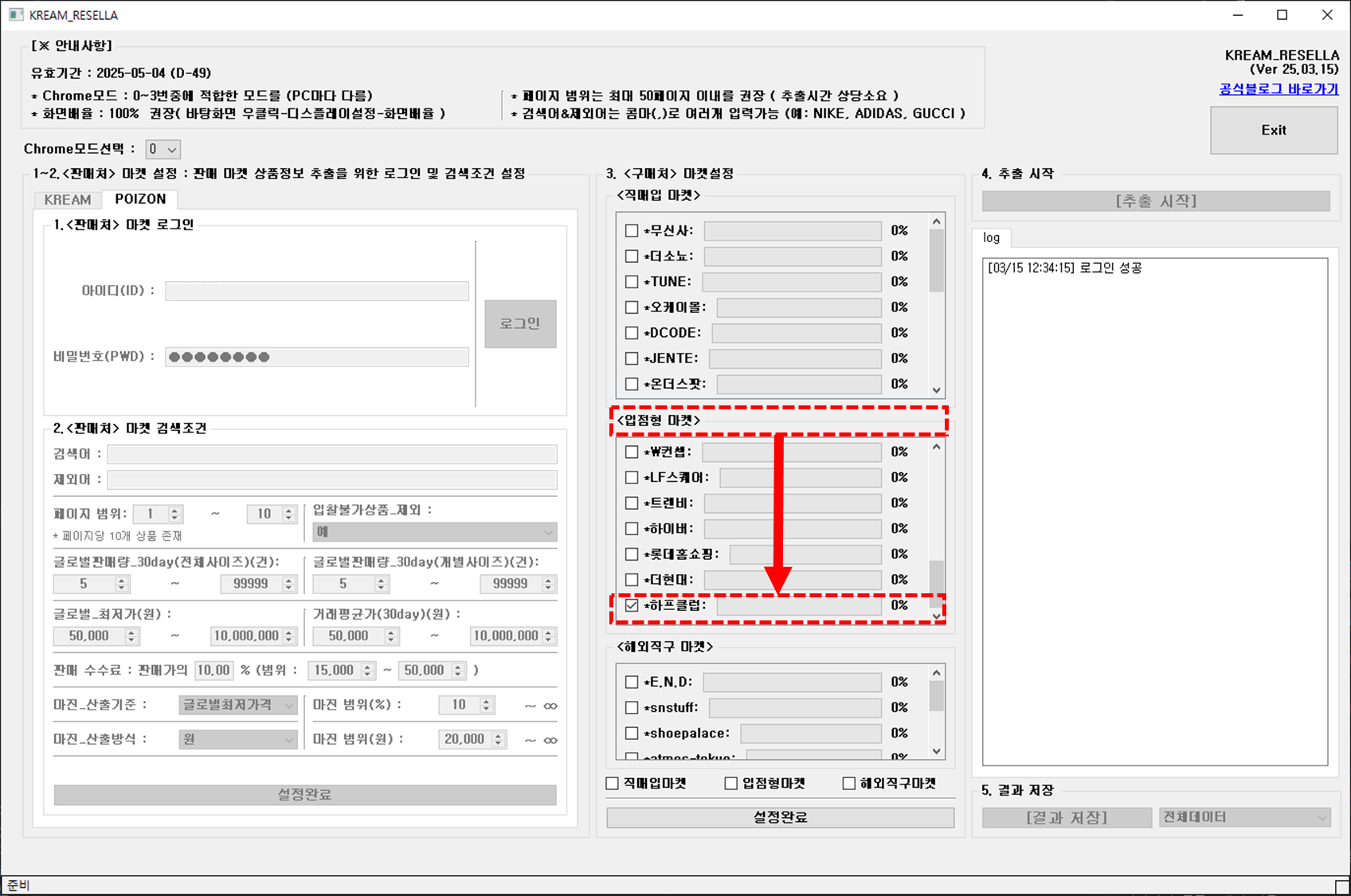Tick the snstuff checkbox
1351x896 pixels.
[632, 708]
